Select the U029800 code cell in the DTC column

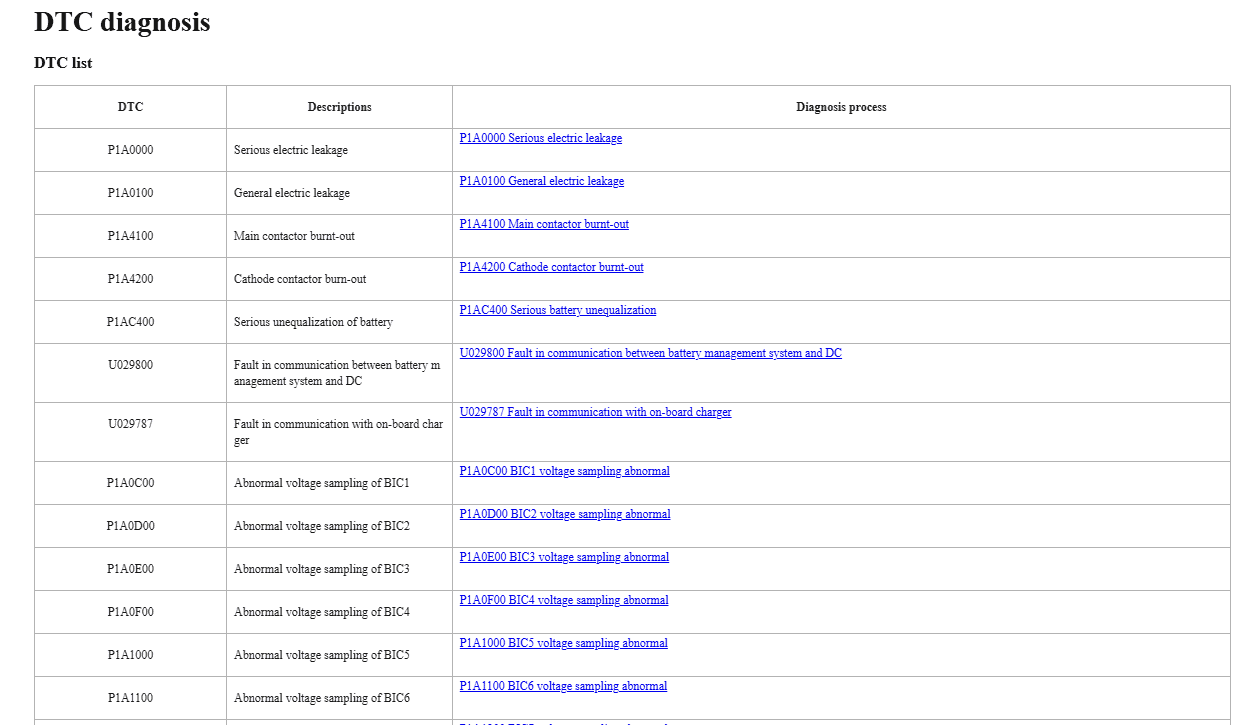coord(130,365)
